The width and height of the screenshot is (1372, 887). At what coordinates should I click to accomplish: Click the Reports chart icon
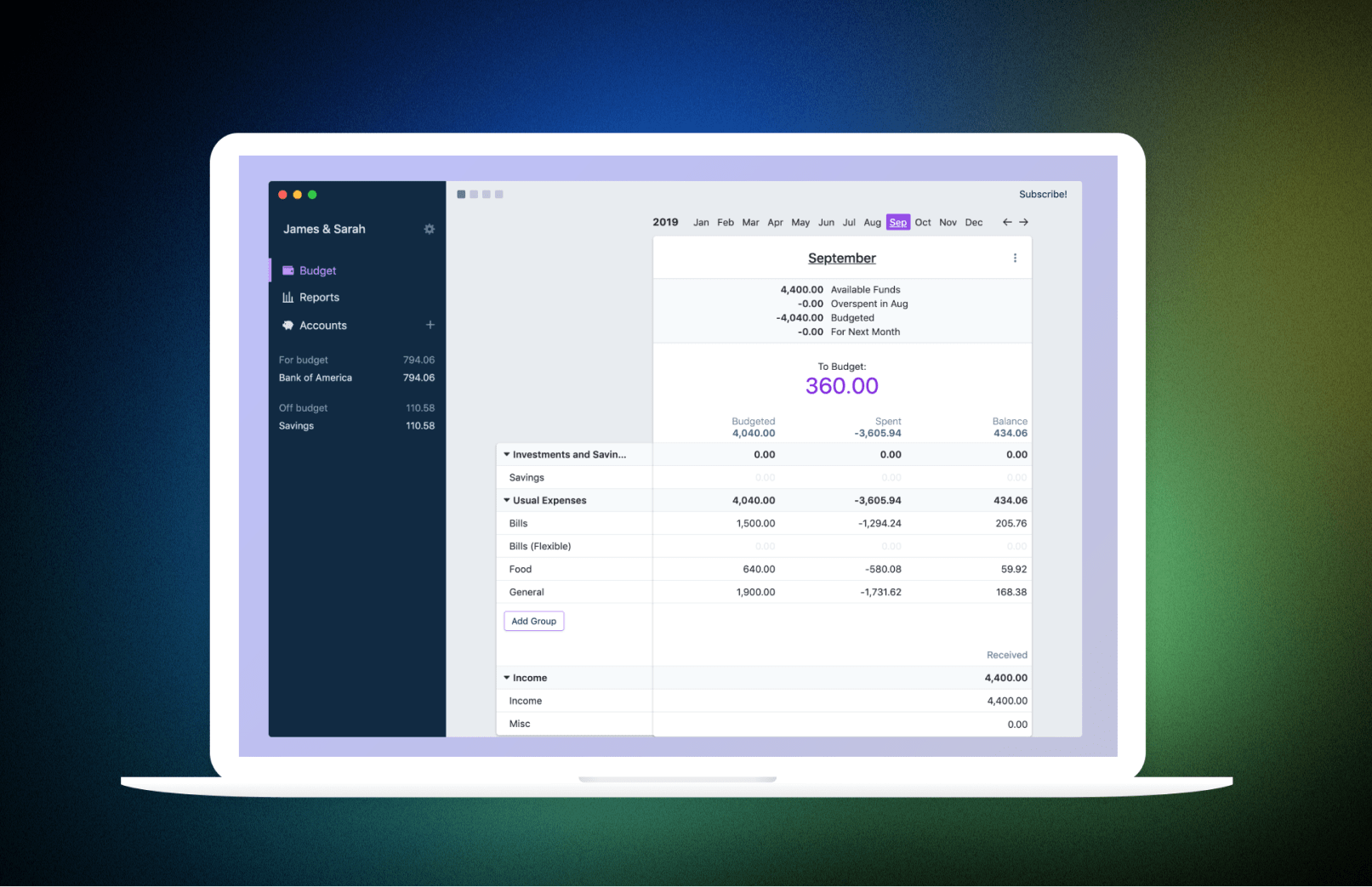pyautogui.click(x=288, y=298)
